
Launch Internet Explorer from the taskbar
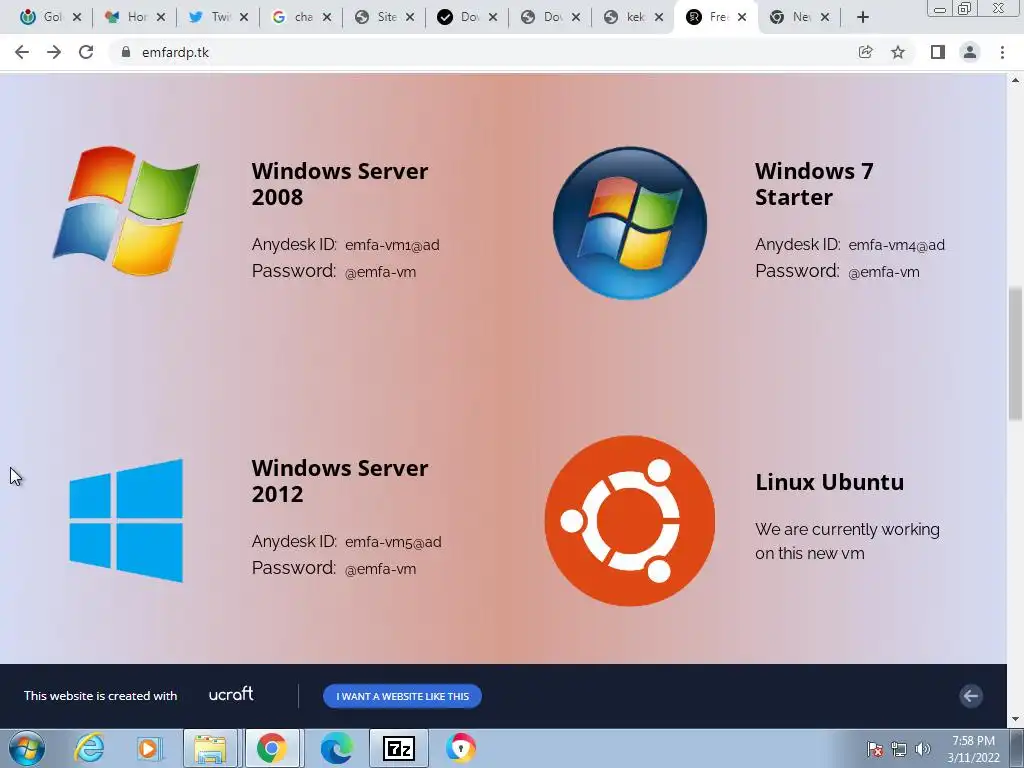(89, 748)
